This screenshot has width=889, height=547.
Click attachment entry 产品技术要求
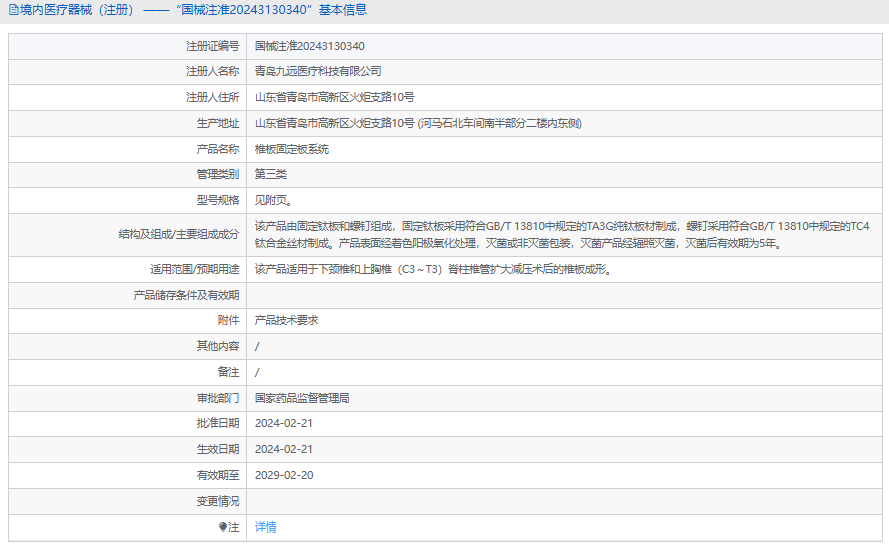point(286,321)
